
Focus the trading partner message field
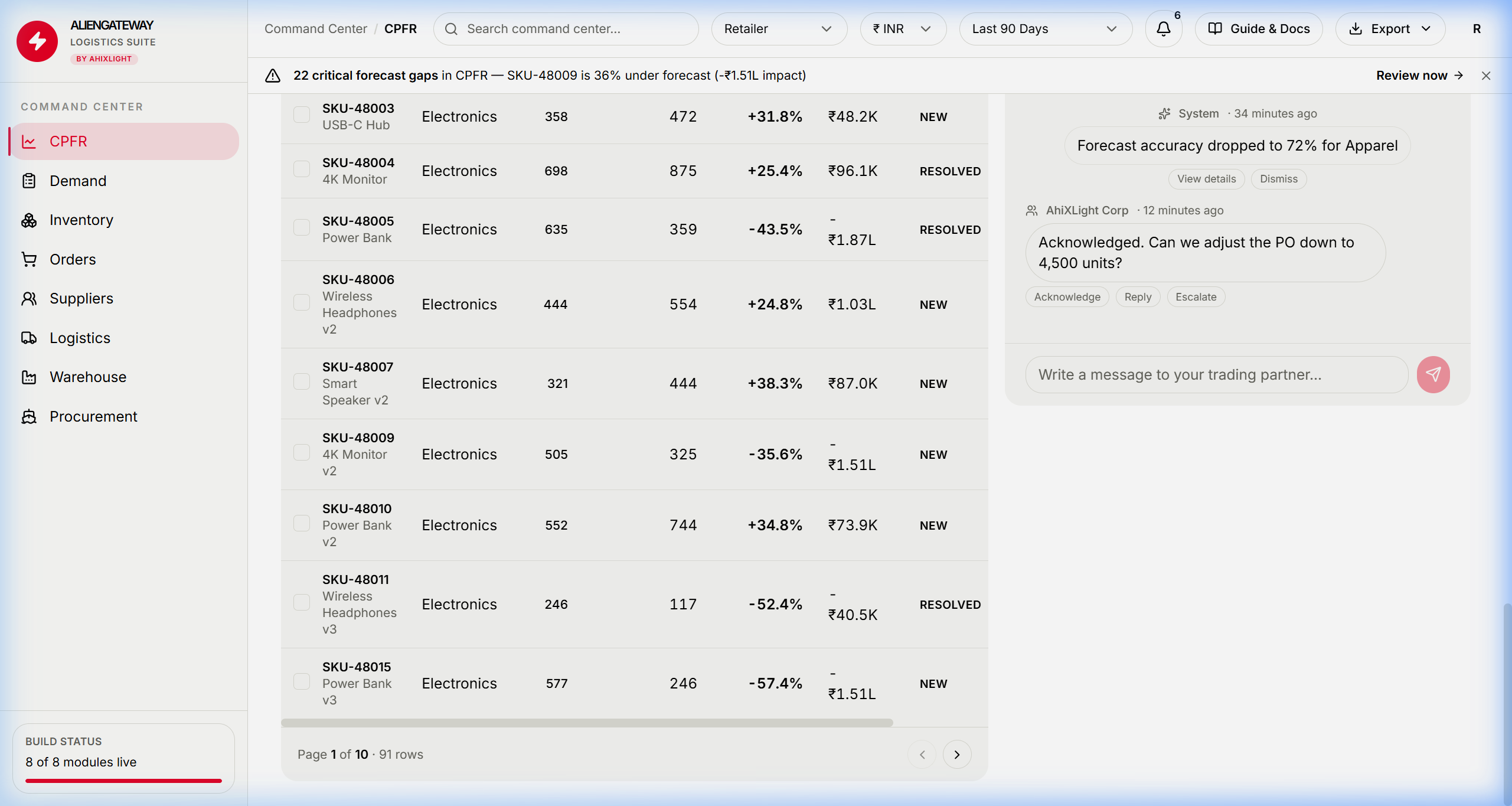point(1216,375)
